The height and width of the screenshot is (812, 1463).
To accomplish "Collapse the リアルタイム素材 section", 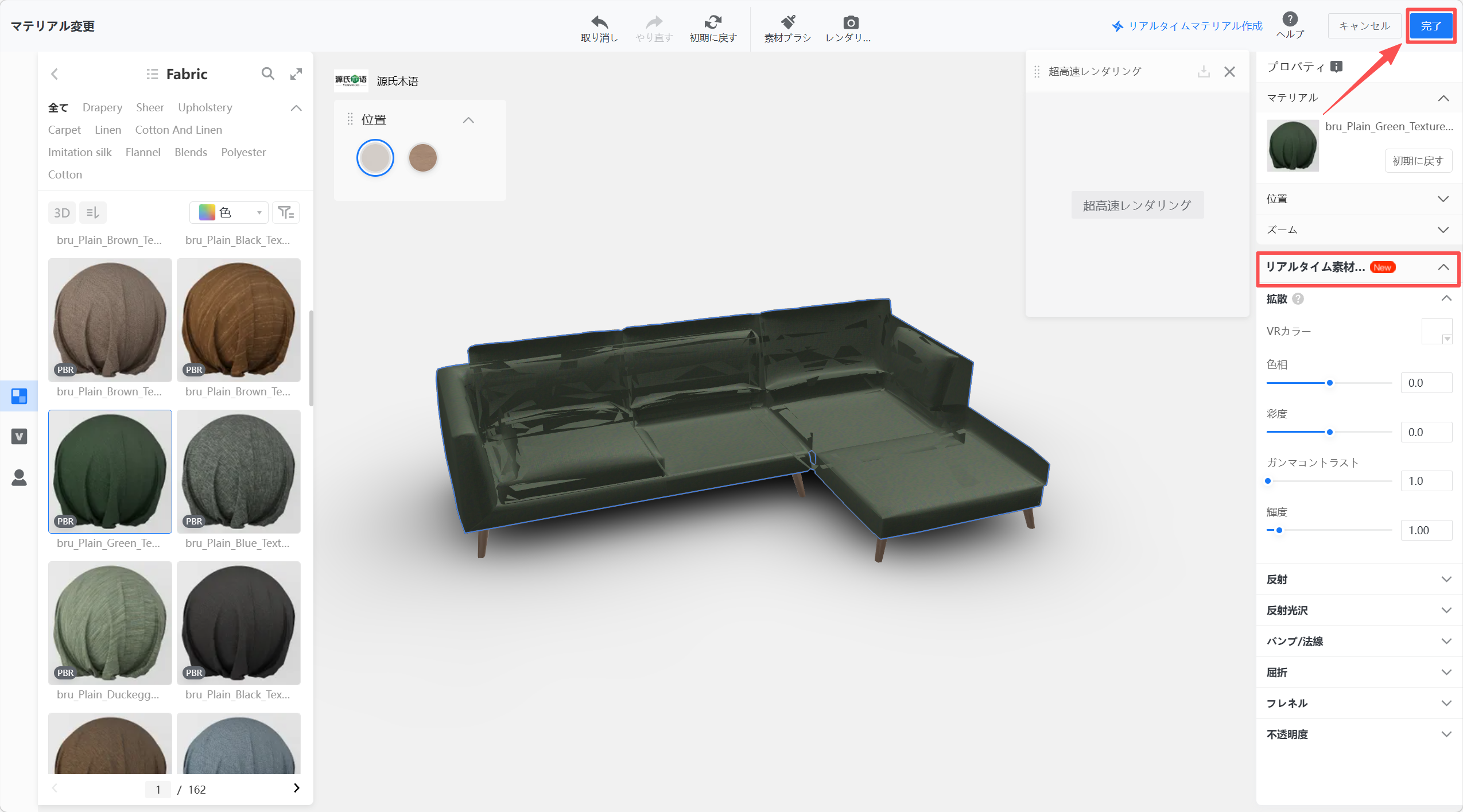I will click(1443, 267).
